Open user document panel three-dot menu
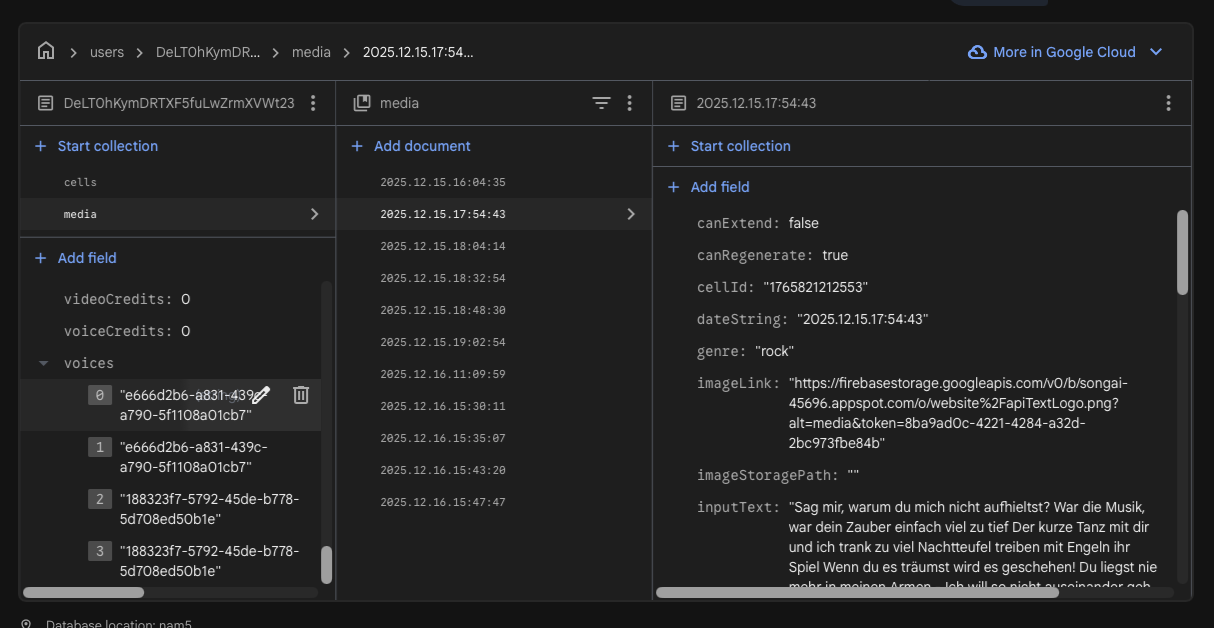This screenshot has height=628, width=1214. point(313,103)
